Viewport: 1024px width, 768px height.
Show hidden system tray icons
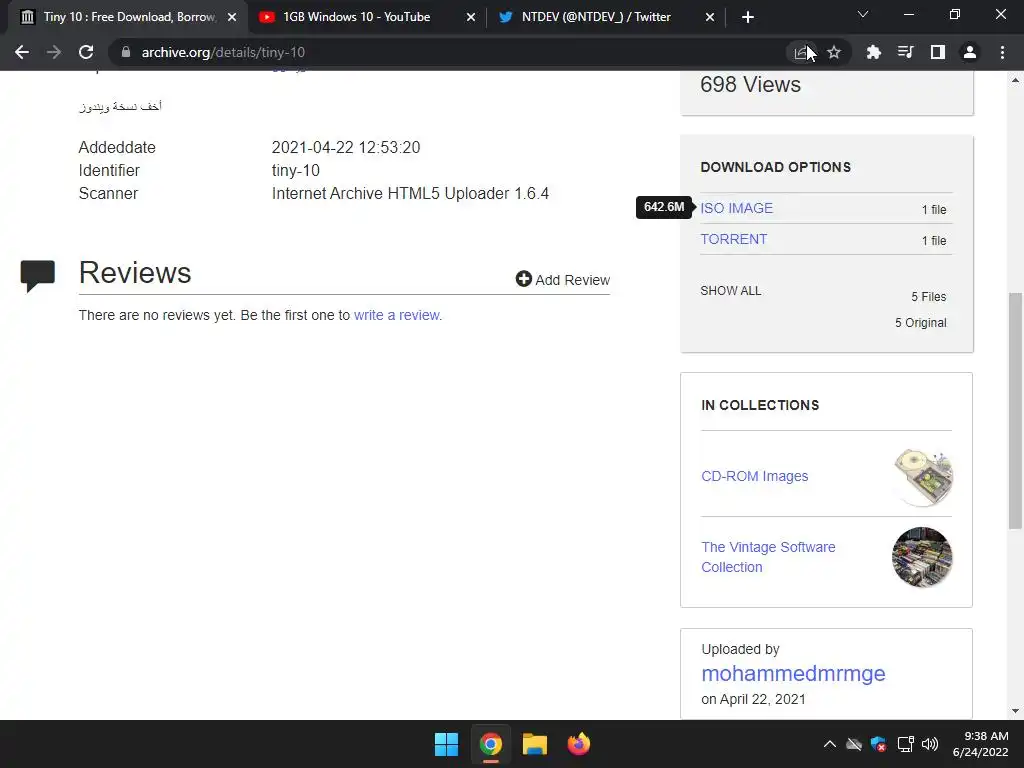pyautogui.click(x=829, y=744)
